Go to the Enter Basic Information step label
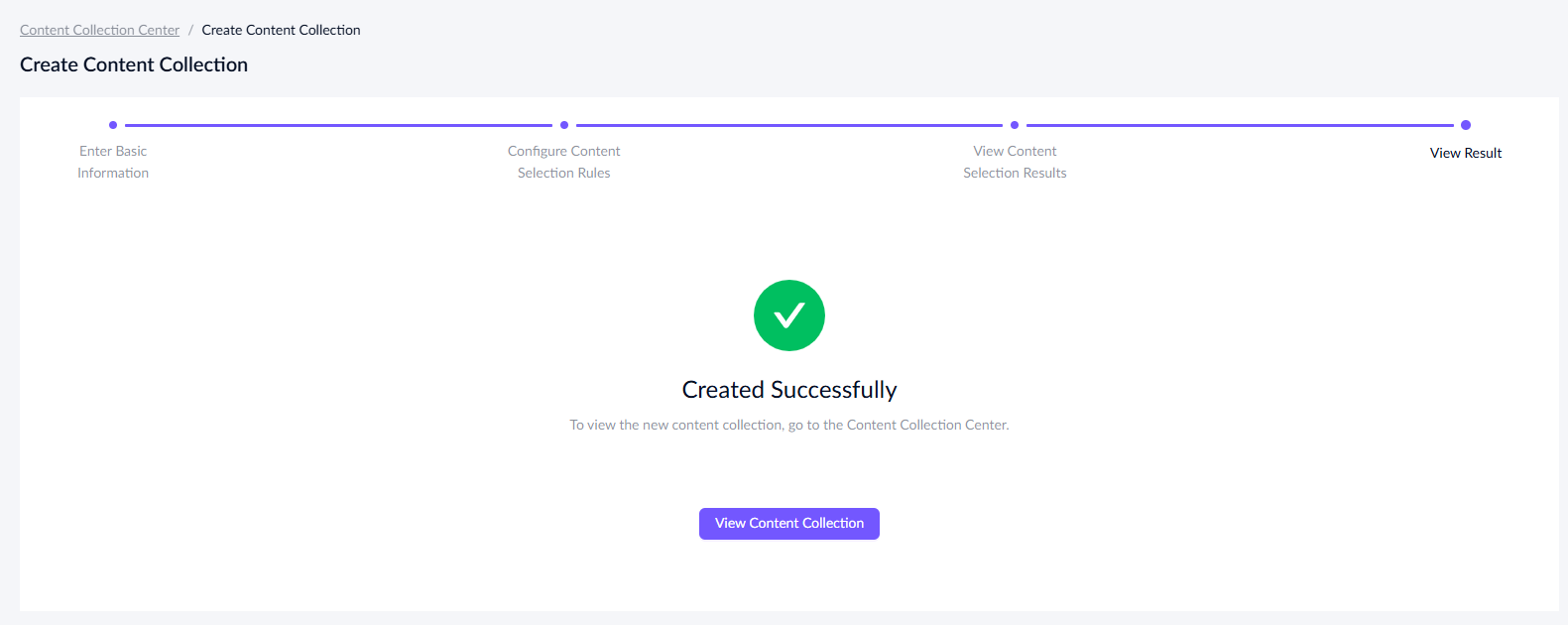Viewport: 1568px width, 625px height. click(113, 162)
